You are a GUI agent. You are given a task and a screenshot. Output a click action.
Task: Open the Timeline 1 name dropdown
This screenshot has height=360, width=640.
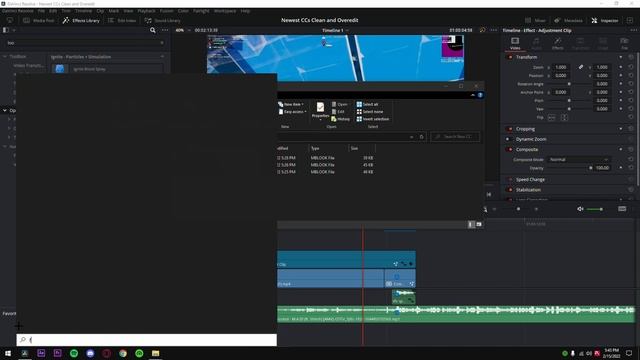point(335,30)
